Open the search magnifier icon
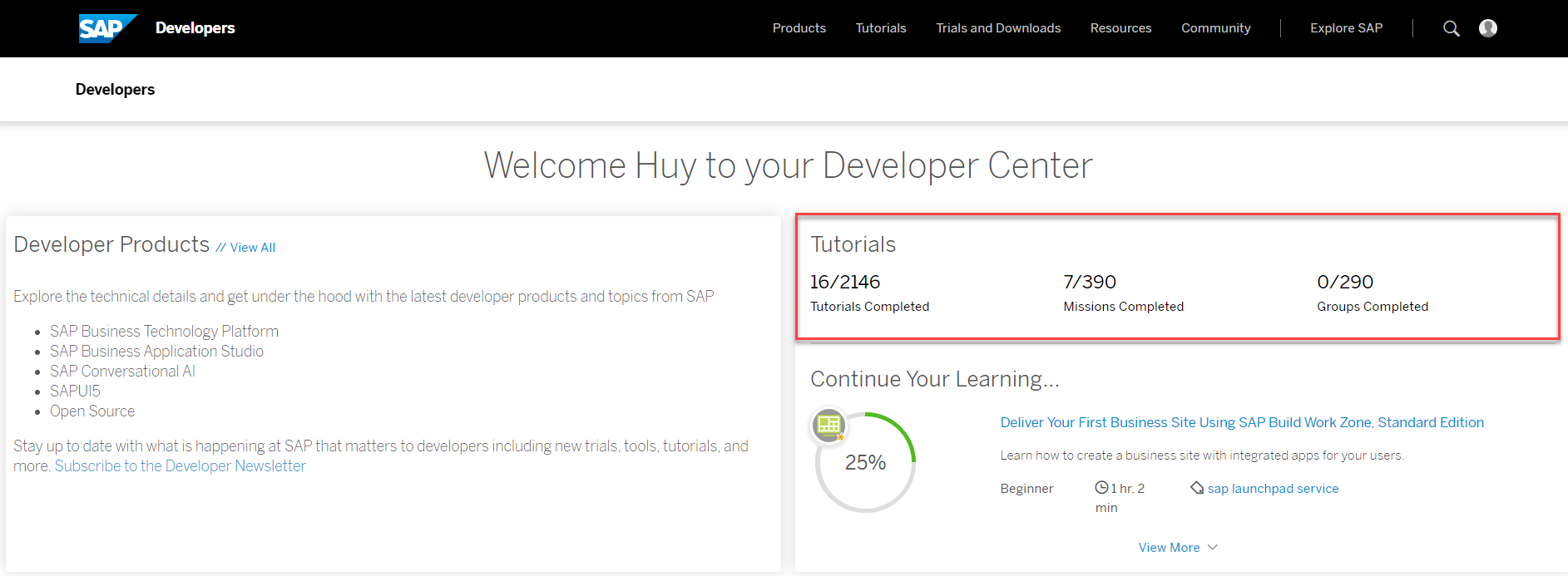 tap(1451, 28)
